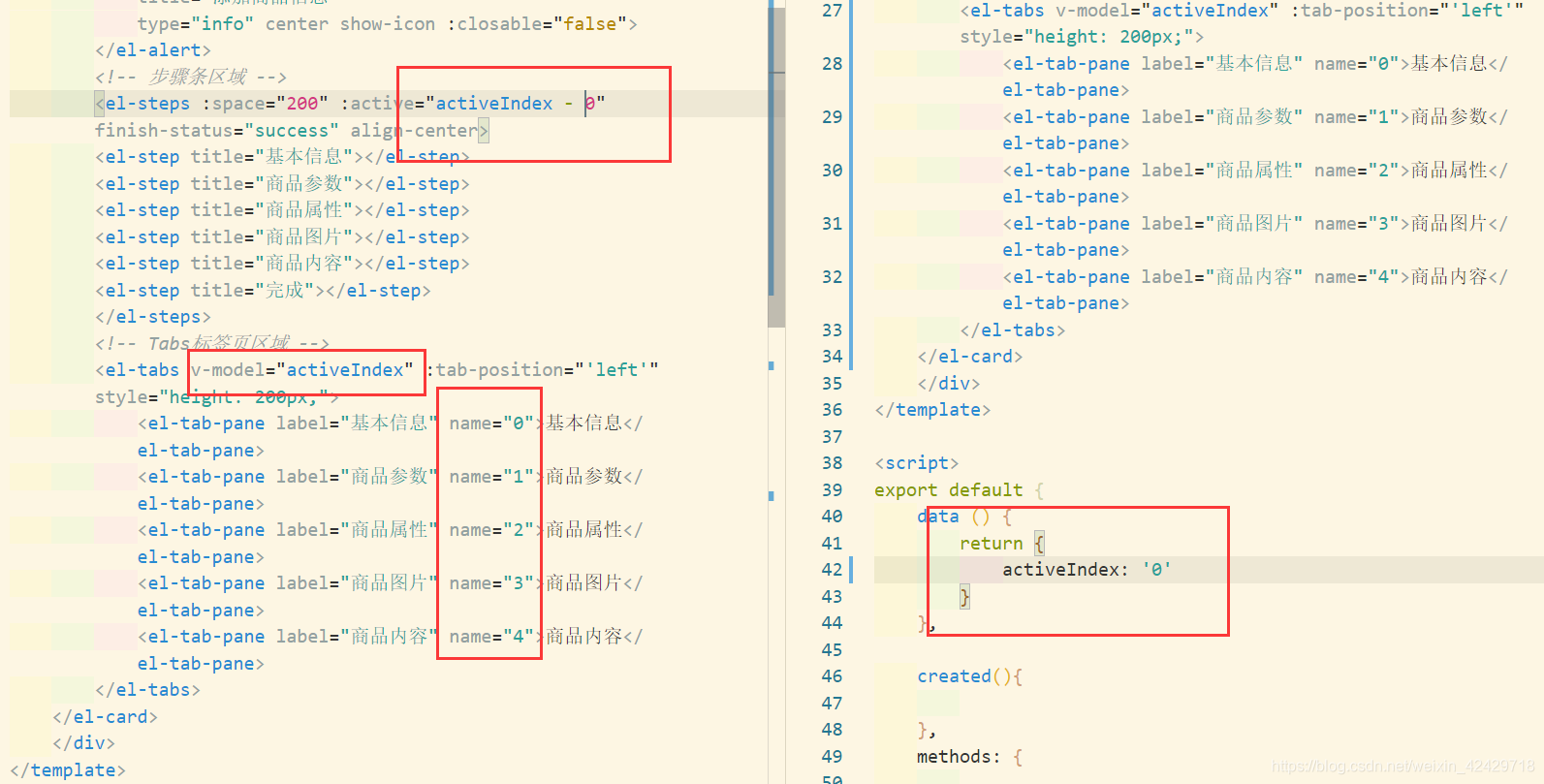Click name="2" attribute in the left pane

pyautogui.click(x=492, y=530)
